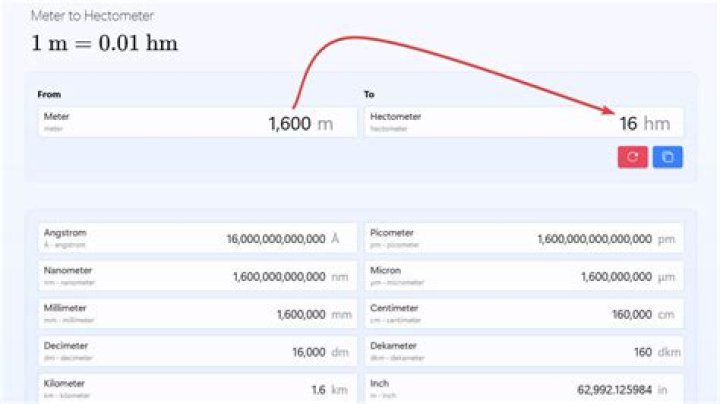Pick the Centimeter conversion row
The width and height of the screenshot is (720, 404).
[x=523, y=314]
